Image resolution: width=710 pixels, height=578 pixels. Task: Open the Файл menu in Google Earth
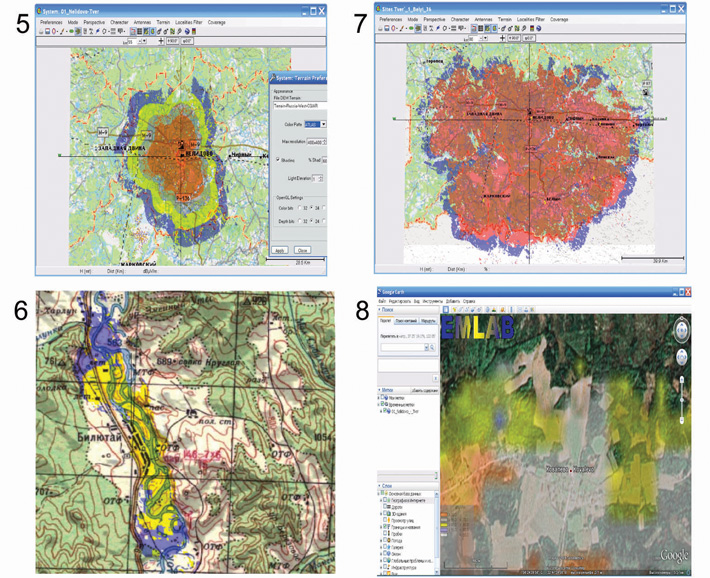click(x=382, y=301)
